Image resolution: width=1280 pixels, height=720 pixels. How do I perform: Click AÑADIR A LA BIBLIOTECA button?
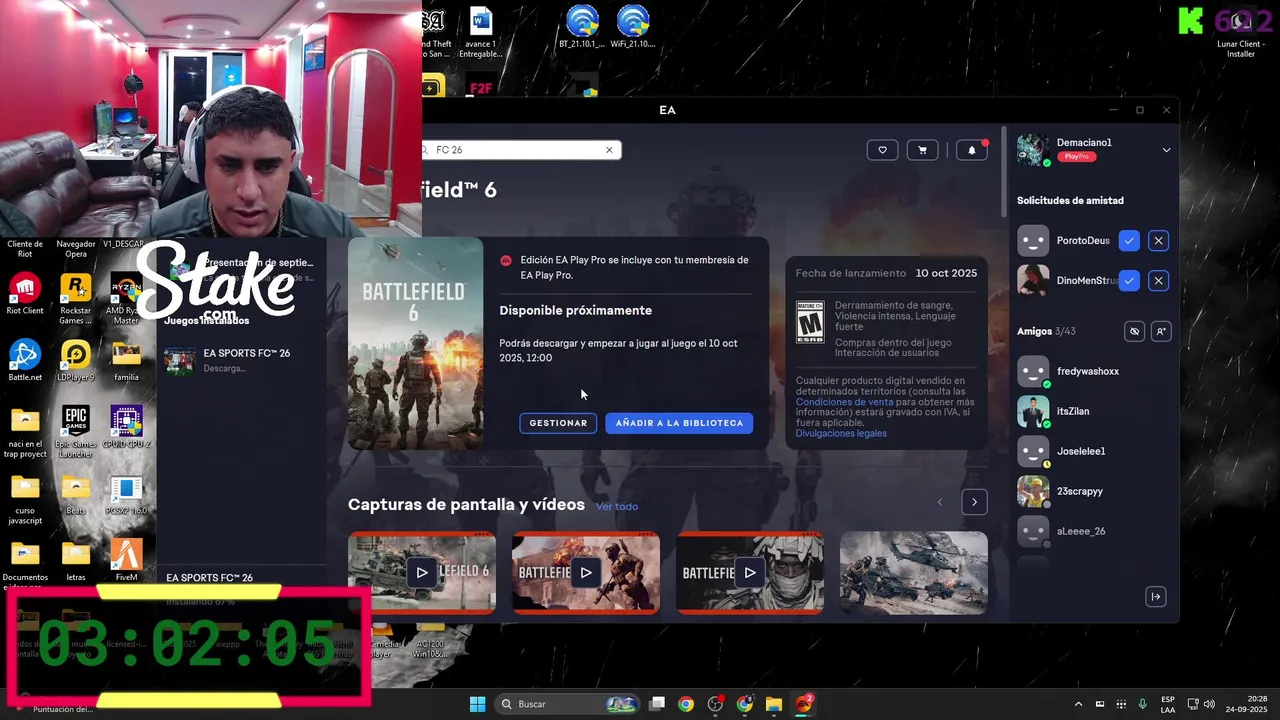click(x=679, y=423)
